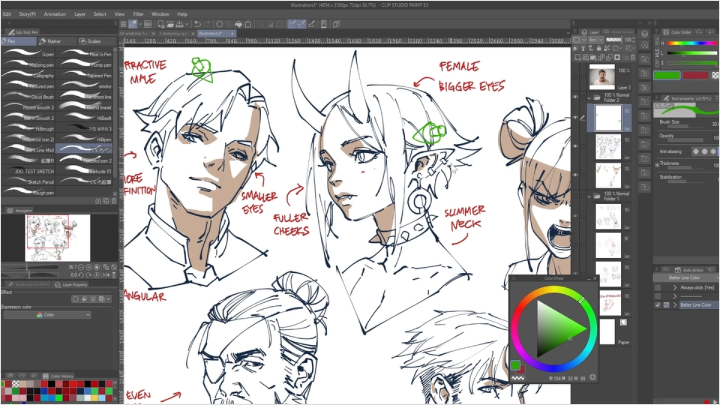Click Create layer mask icon
Image resolution: width=720 pixels, height=405 pixels.
point(617,57)
